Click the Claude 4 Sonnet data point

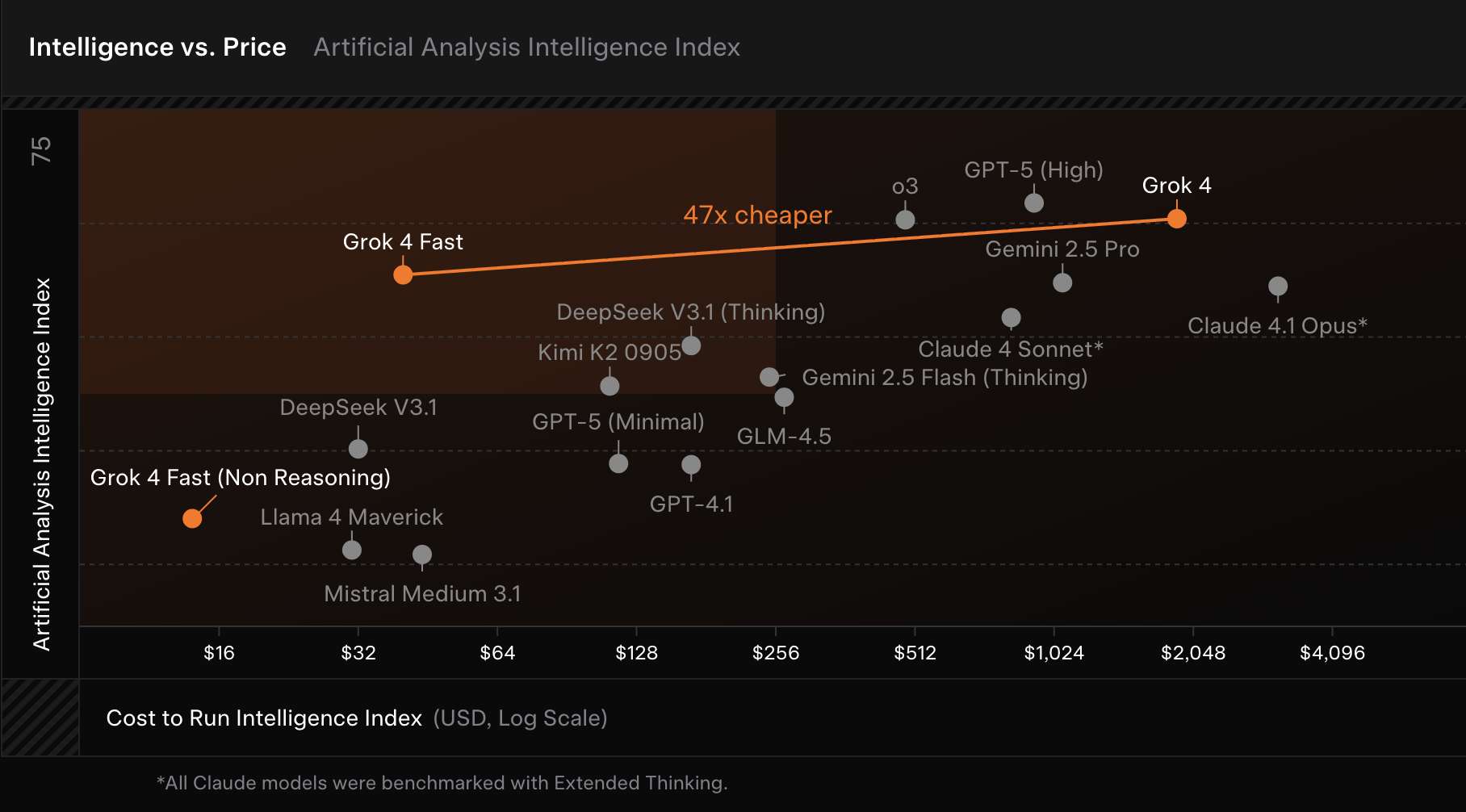click(x=1011, y=318)
